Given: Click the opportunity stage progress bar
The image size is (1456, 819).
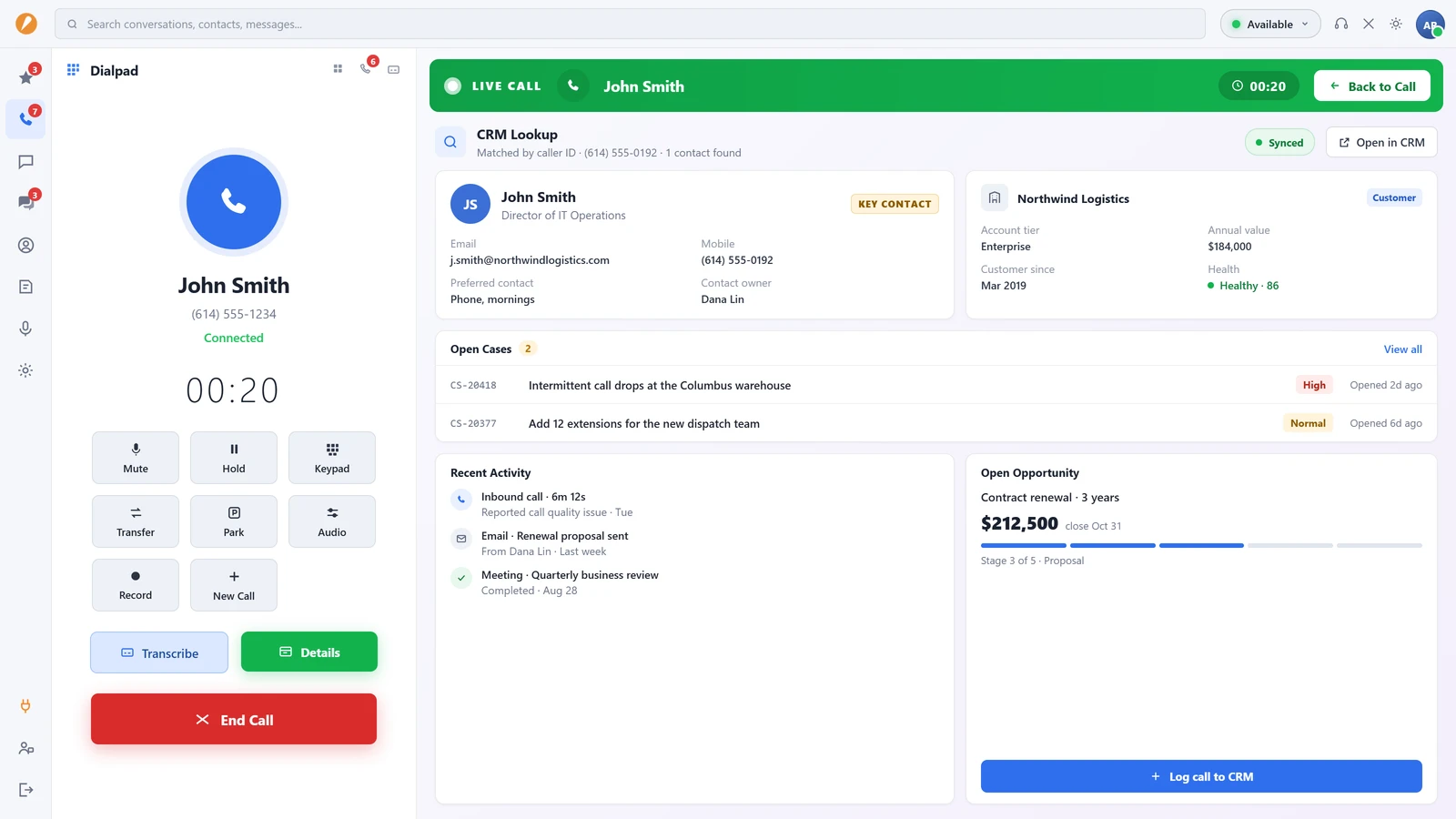Looking at the screenshot, I should click(1201, 545).
